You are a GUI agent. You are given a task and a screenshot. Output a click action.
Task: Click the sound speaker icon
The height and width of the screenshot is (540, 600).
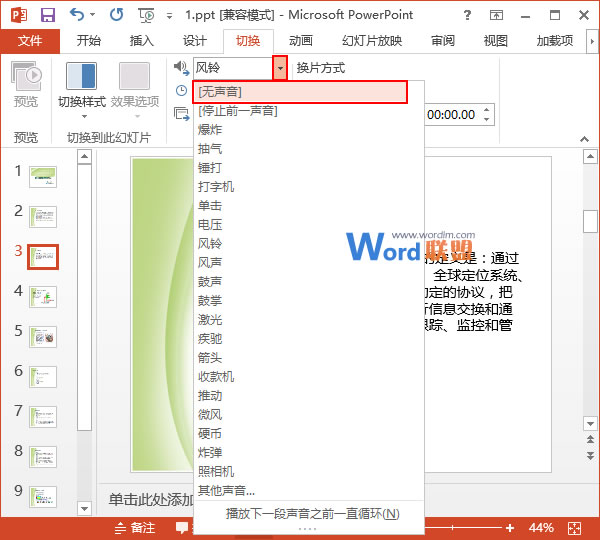(181, 68)
